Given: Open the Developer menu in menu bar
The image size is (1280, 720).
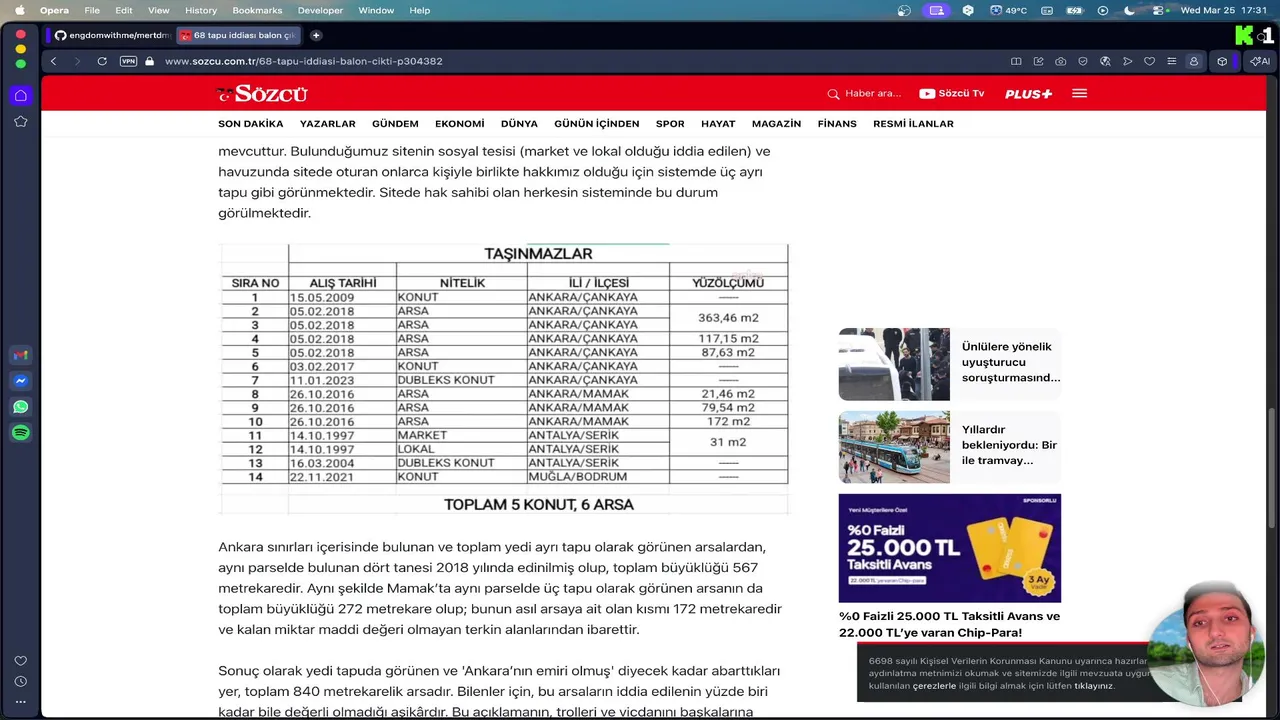Looking at the screenshot, I should (320, 10).
